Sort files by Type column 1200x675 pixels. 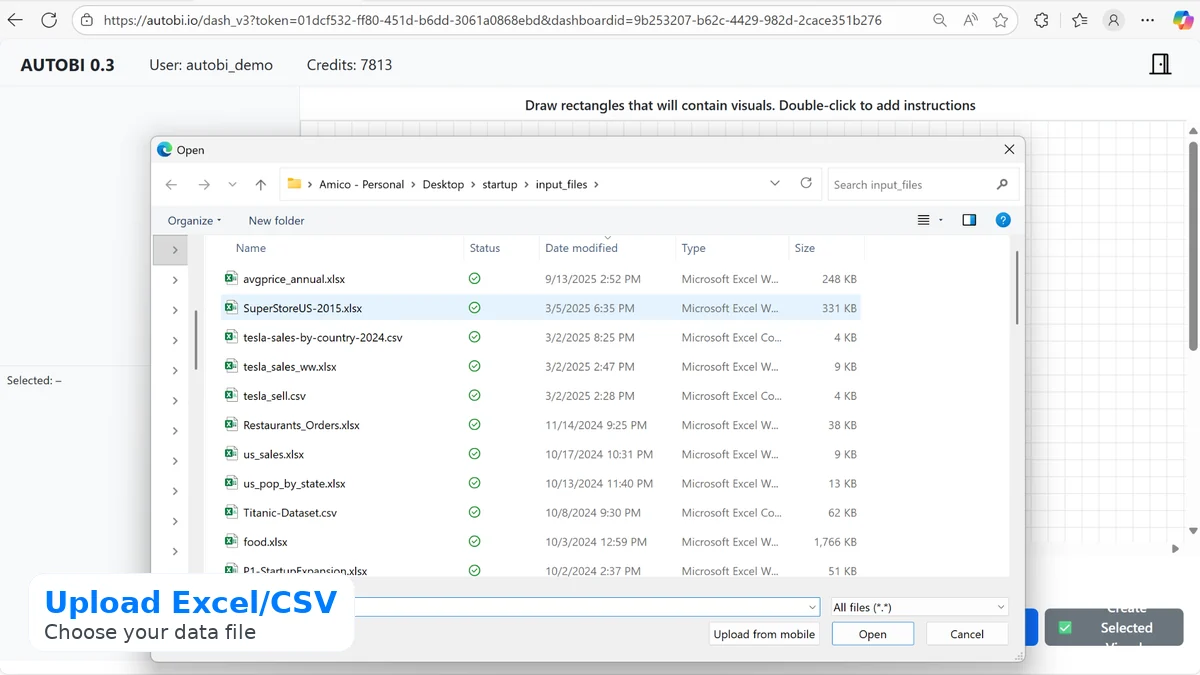693,248
